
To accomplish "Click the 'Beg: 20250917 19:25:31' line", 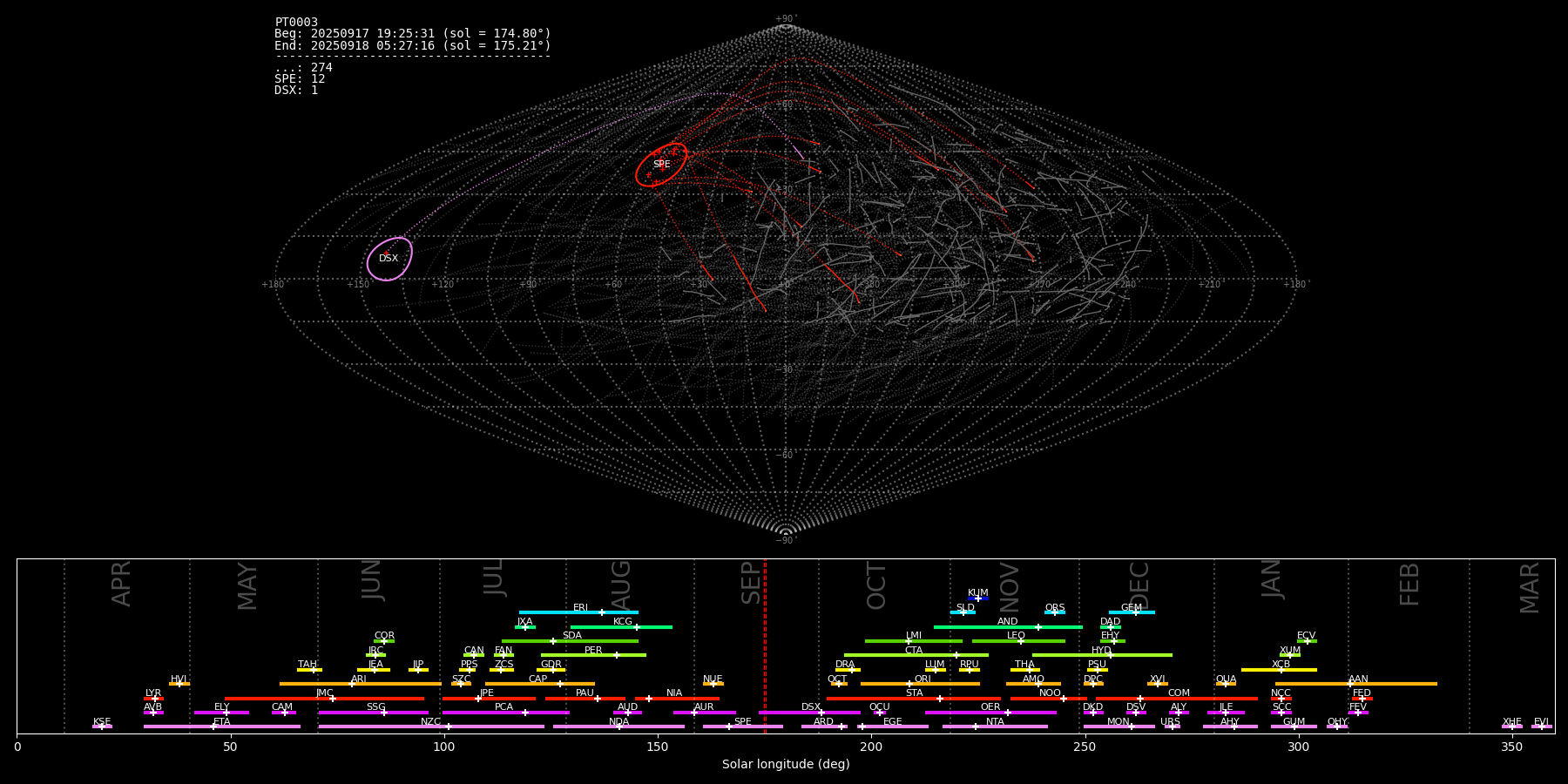I will [x=413, y=34].
